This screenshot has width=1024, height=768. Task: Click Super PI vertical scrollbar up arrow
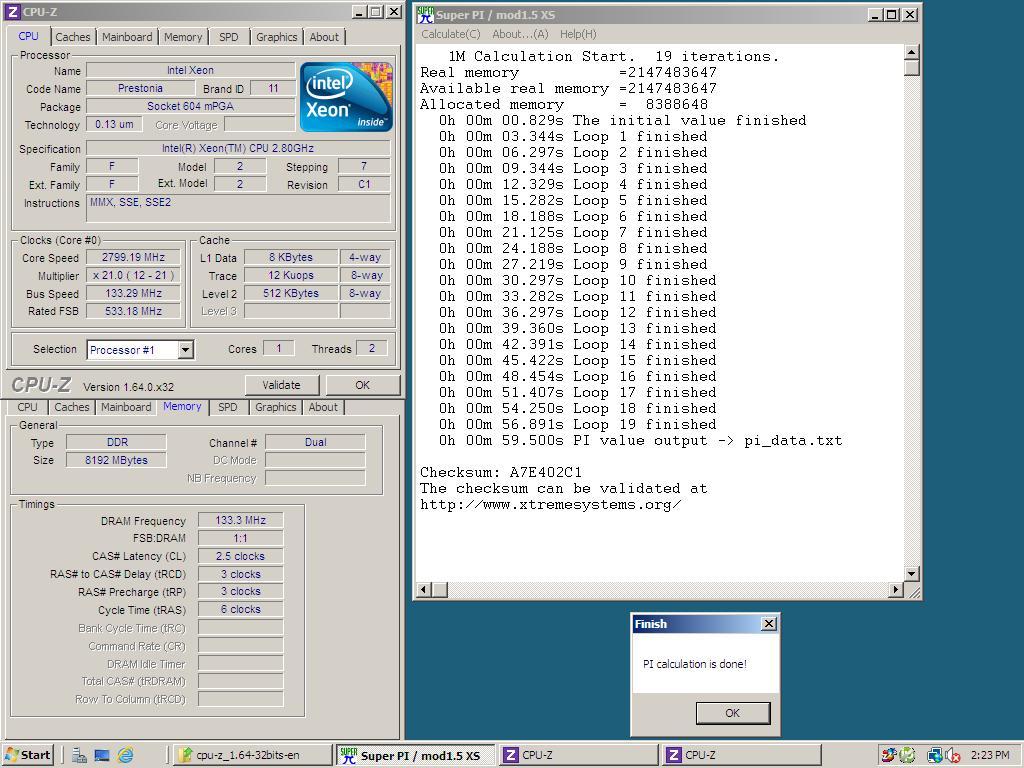click(912, 52)
